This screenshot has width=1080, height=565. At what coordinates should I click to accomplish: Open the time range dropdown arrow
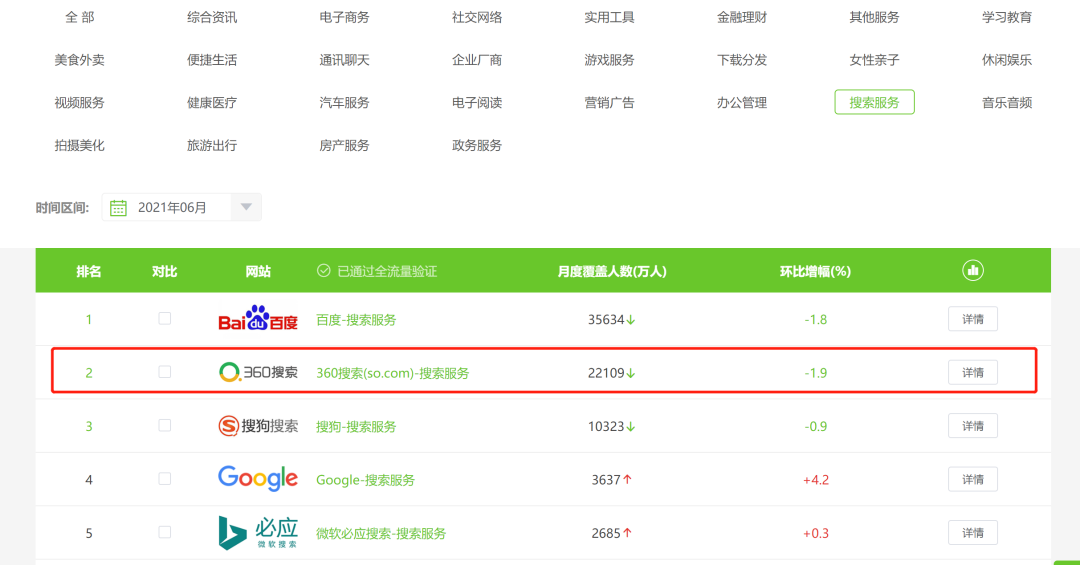(246, 207)
